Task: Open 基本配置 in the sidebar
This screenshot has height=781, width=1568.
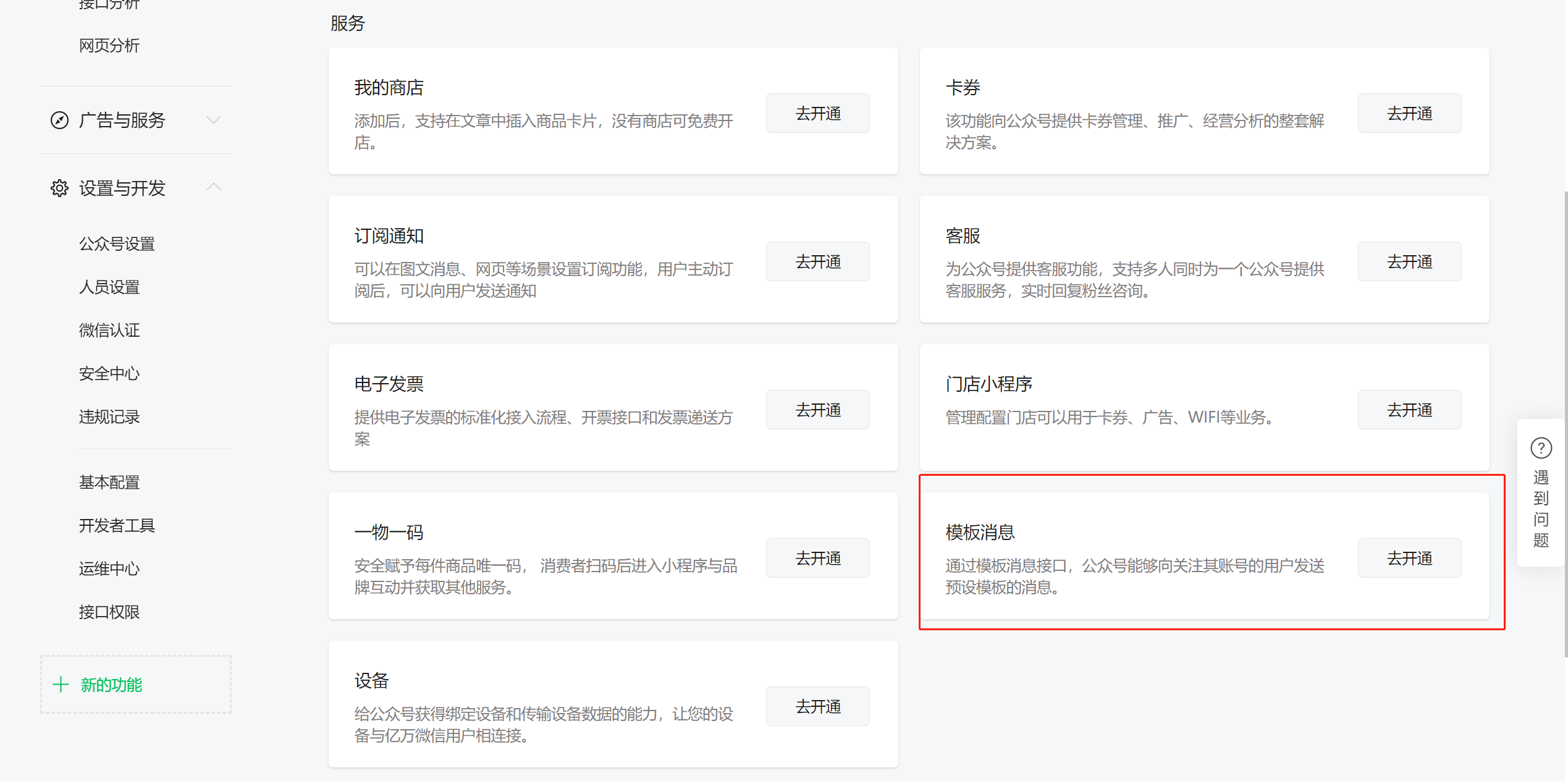Action: coord(109,483)
